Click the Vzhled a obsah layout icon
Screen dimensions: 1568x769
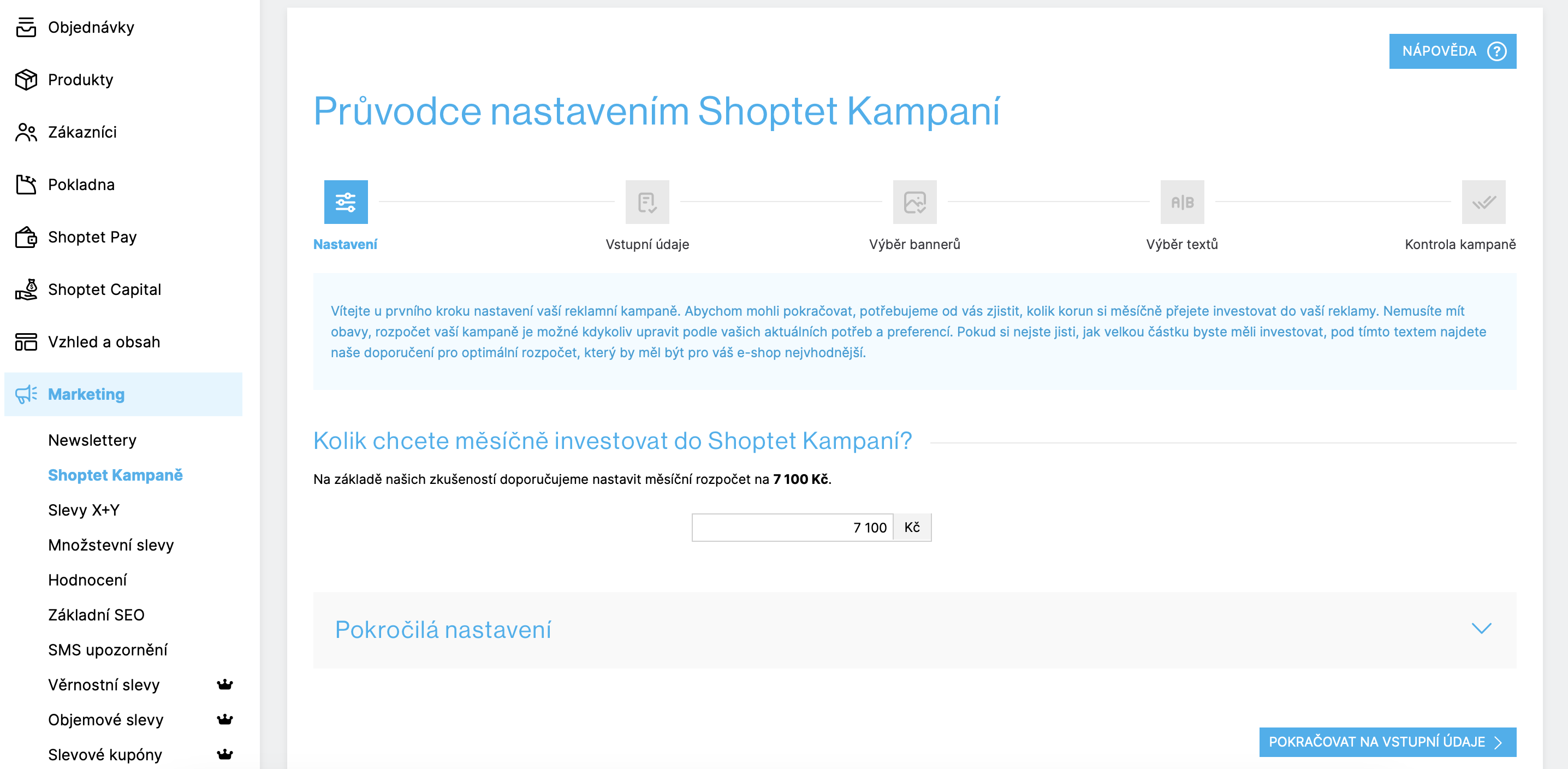26,341
